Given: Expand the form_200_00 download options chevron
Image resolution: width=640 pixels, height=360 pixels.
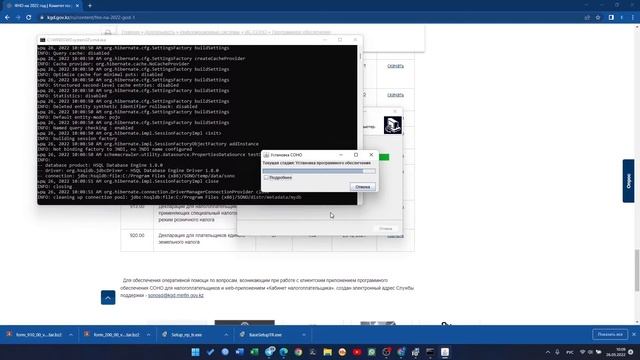Looking at the screenshot, I should click(x=149, y=335).
